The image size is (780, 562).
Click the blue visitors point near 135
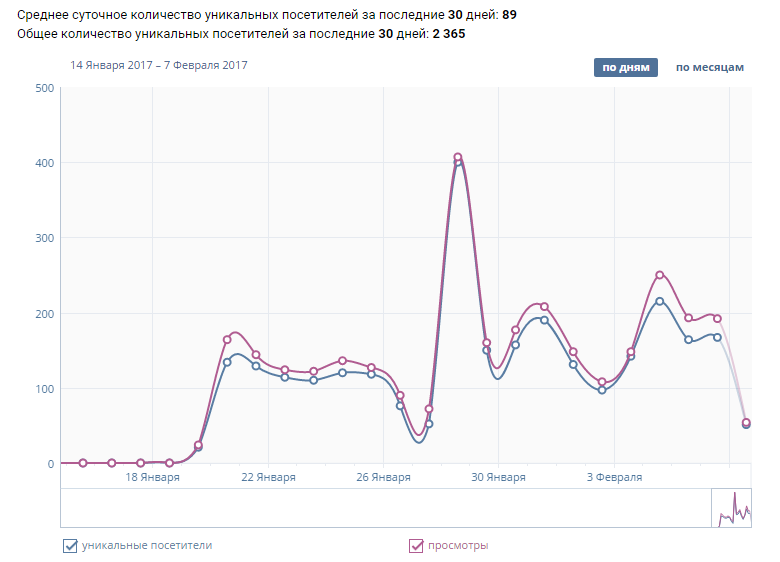pos(227,362)
